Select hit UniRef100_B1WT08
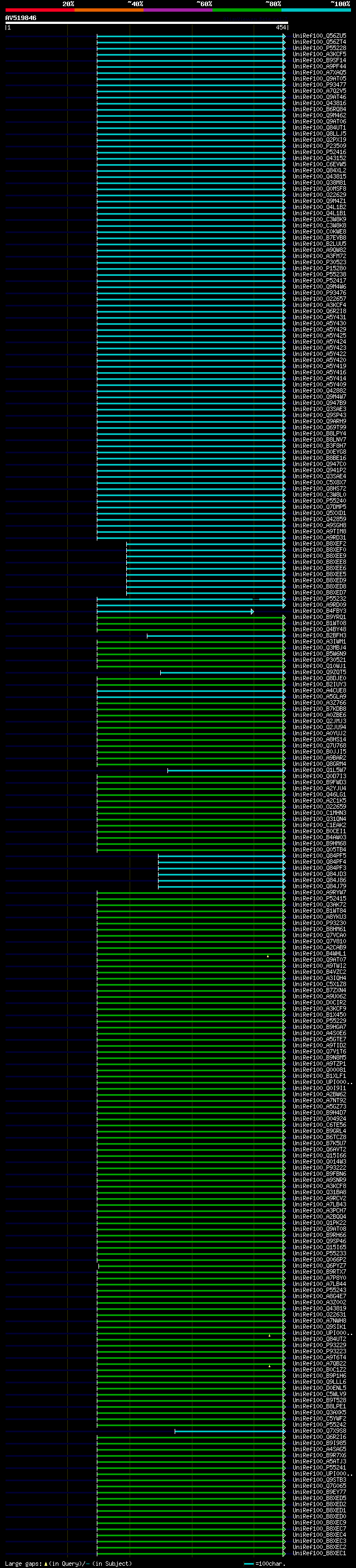 pos(319,624)
